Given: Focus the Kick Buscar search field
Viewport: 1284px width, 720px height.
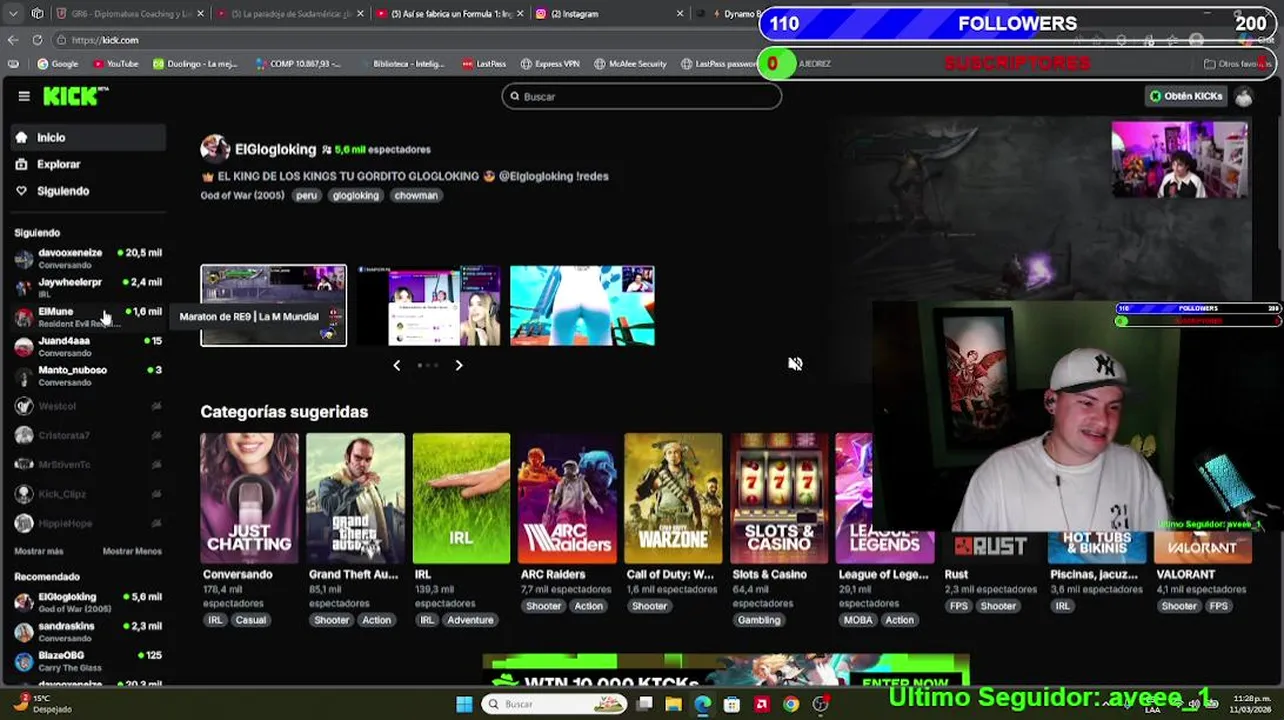Looking at the screenshot, I should [x=641, y=96].
